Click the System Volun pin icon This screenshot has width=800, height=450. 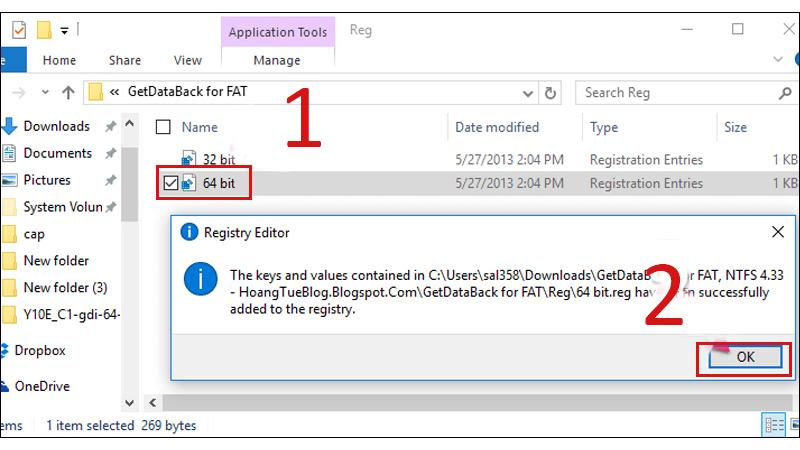click(110, 207)
